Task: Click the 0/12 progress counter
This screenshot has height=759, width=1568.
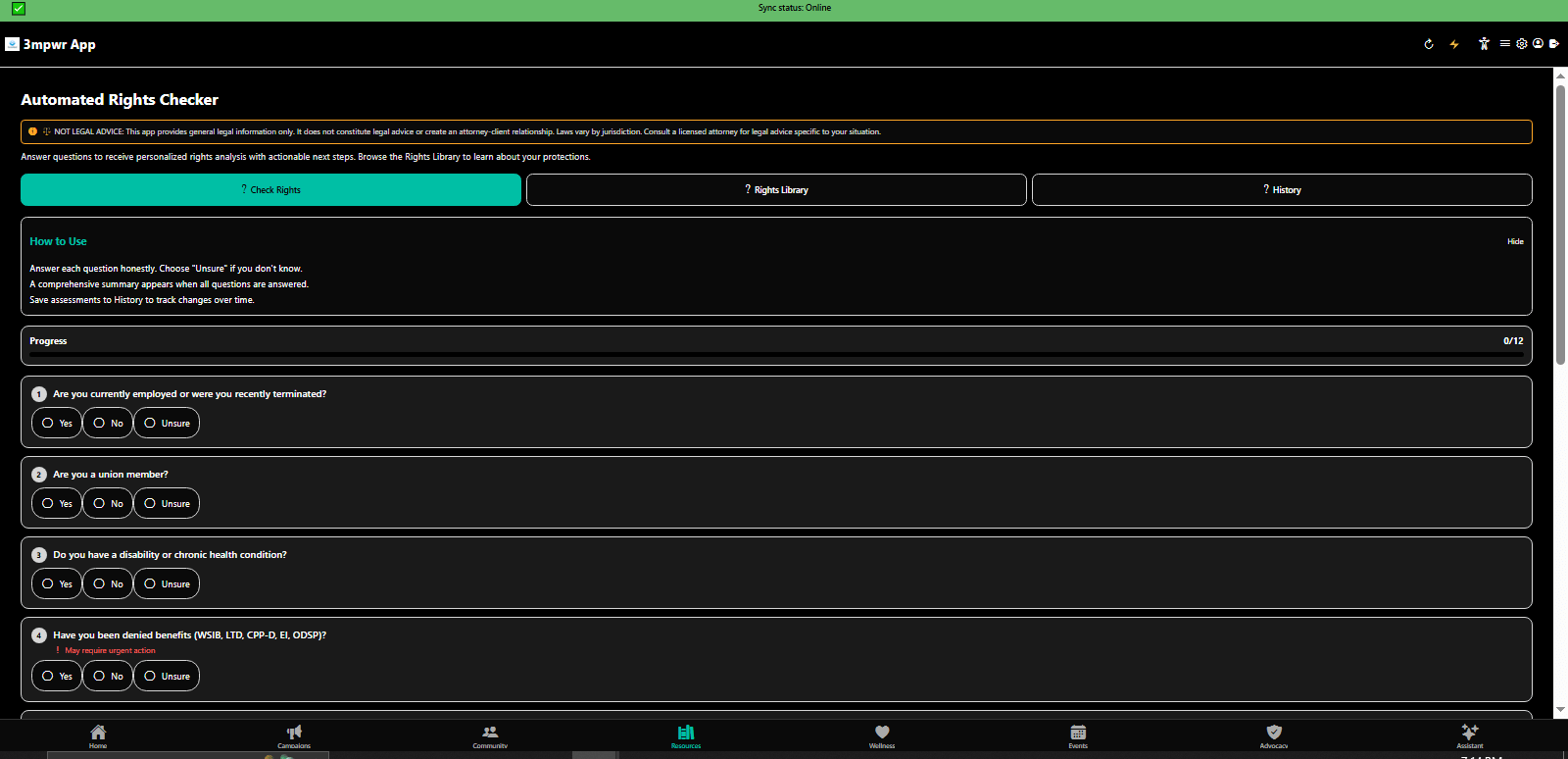Action: click(1513, 341)
